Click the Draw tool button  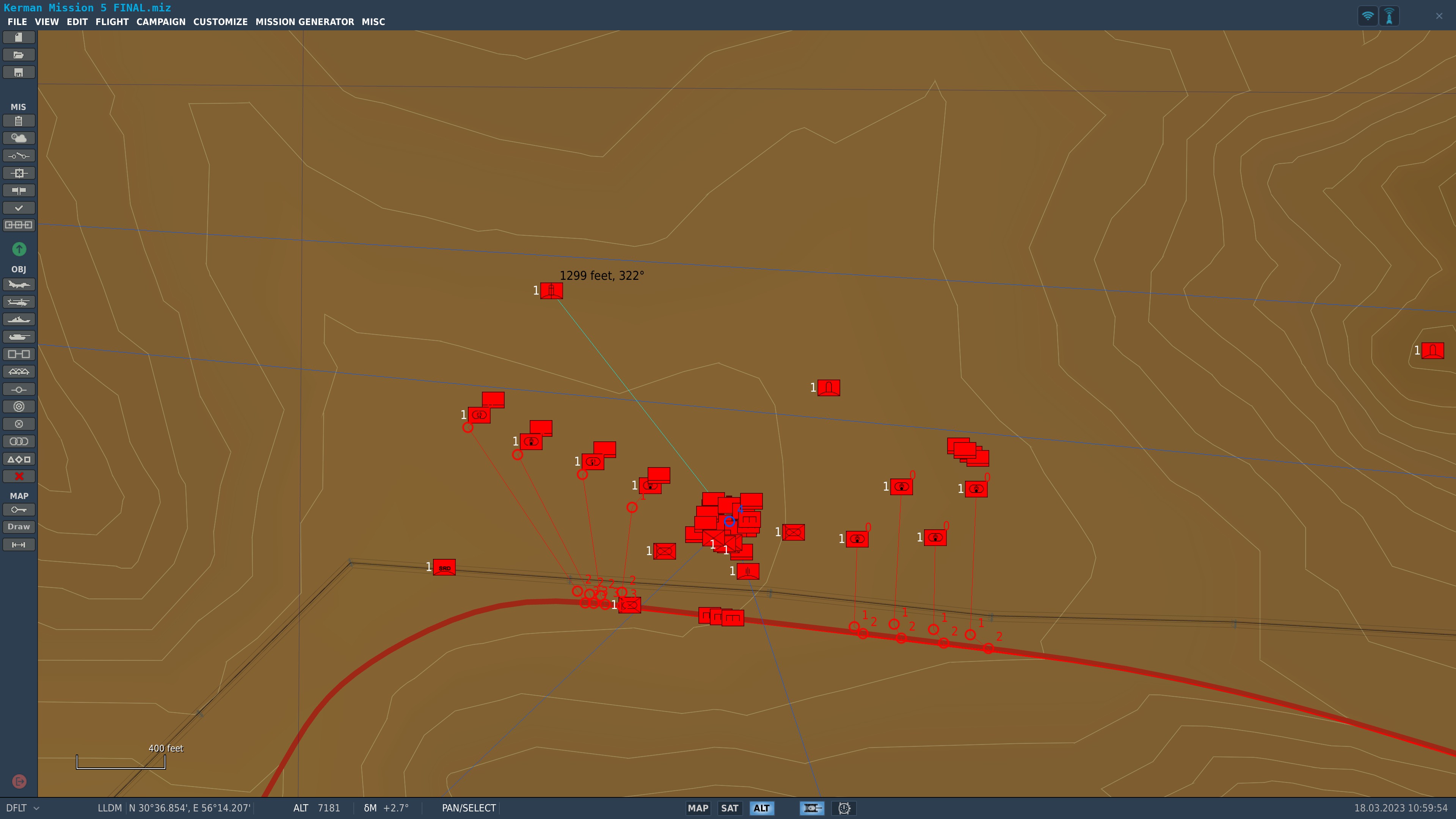click(x=19, y=527)
